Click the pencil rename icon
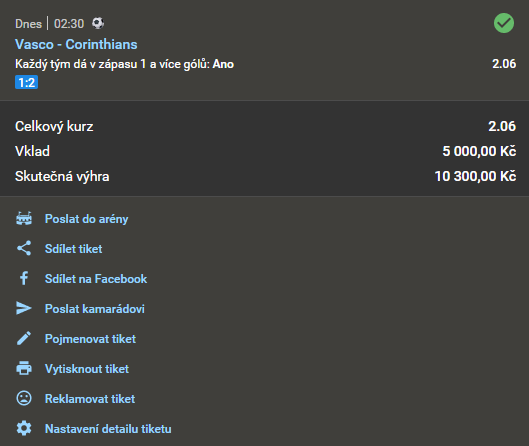529x446 pixels. [x=24, y=338]
